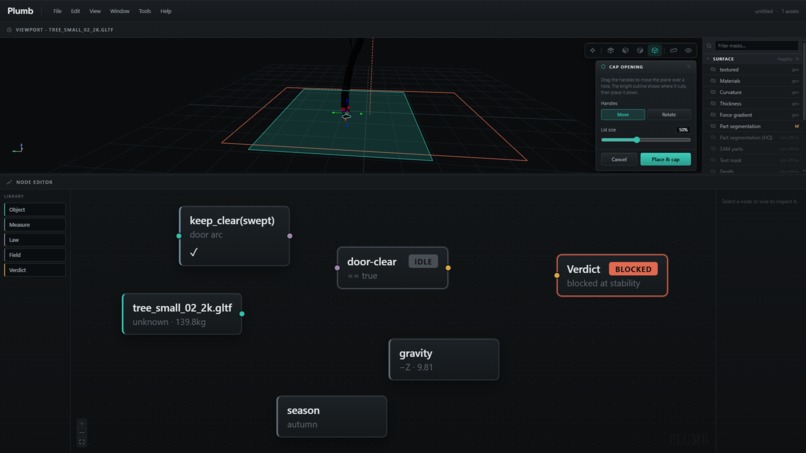Toggle visibility of the Force gradient mask
The height and width of the screenshot is (453, 806).
(x=713, y=115)
